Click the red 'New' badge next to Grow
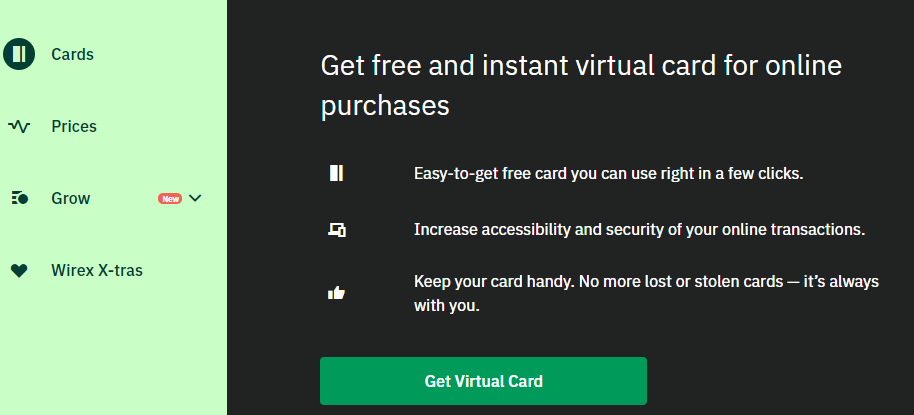Screen dimensions: 914x415 (170, 198)
